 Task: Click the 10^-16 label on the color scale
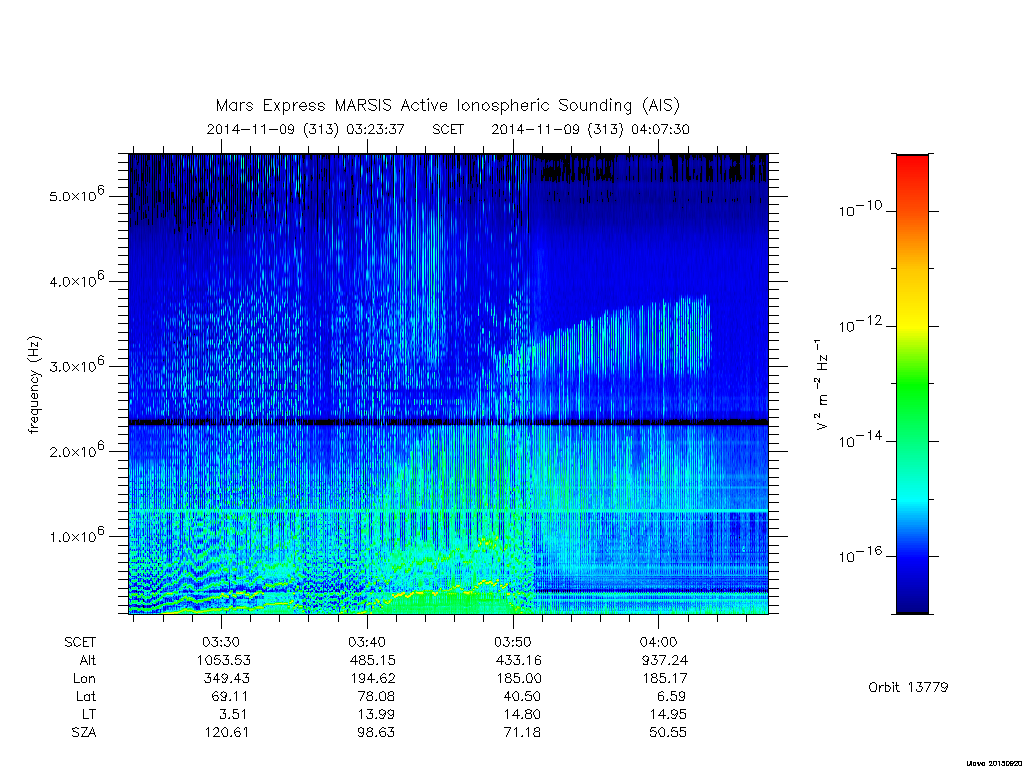[860, 555]
